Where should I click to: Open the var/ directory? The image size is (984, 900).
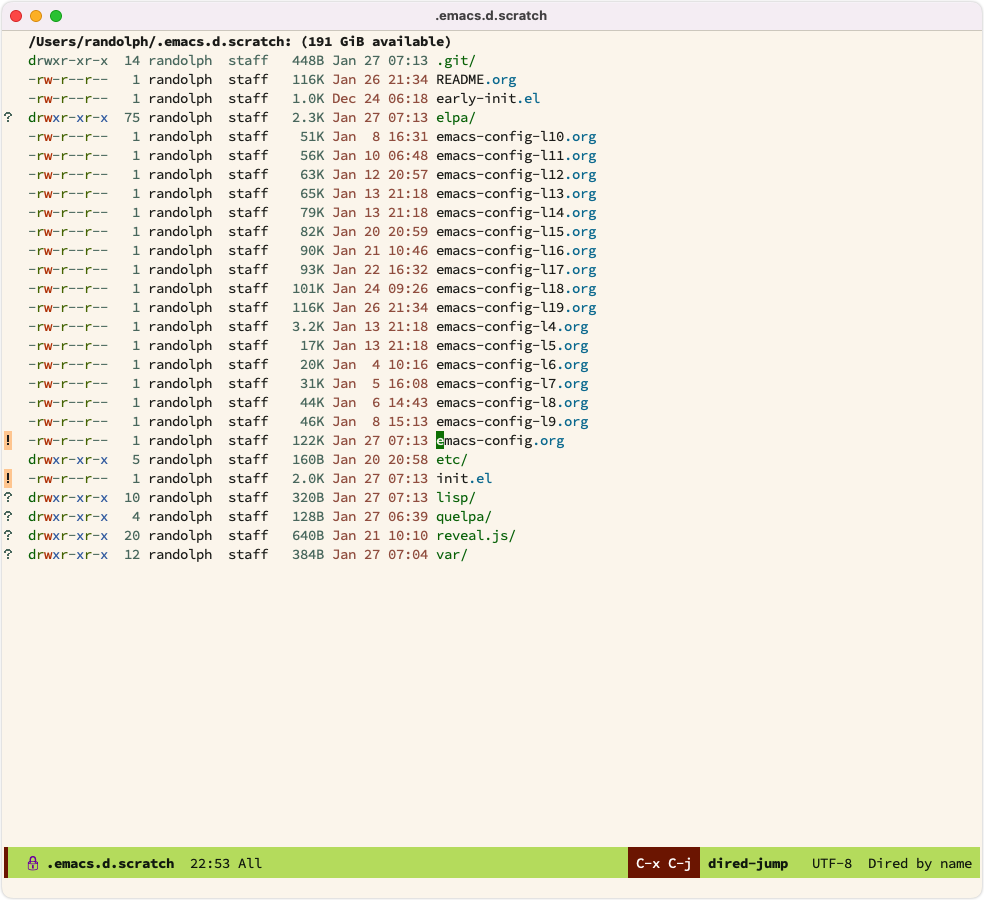click(452, 554)
